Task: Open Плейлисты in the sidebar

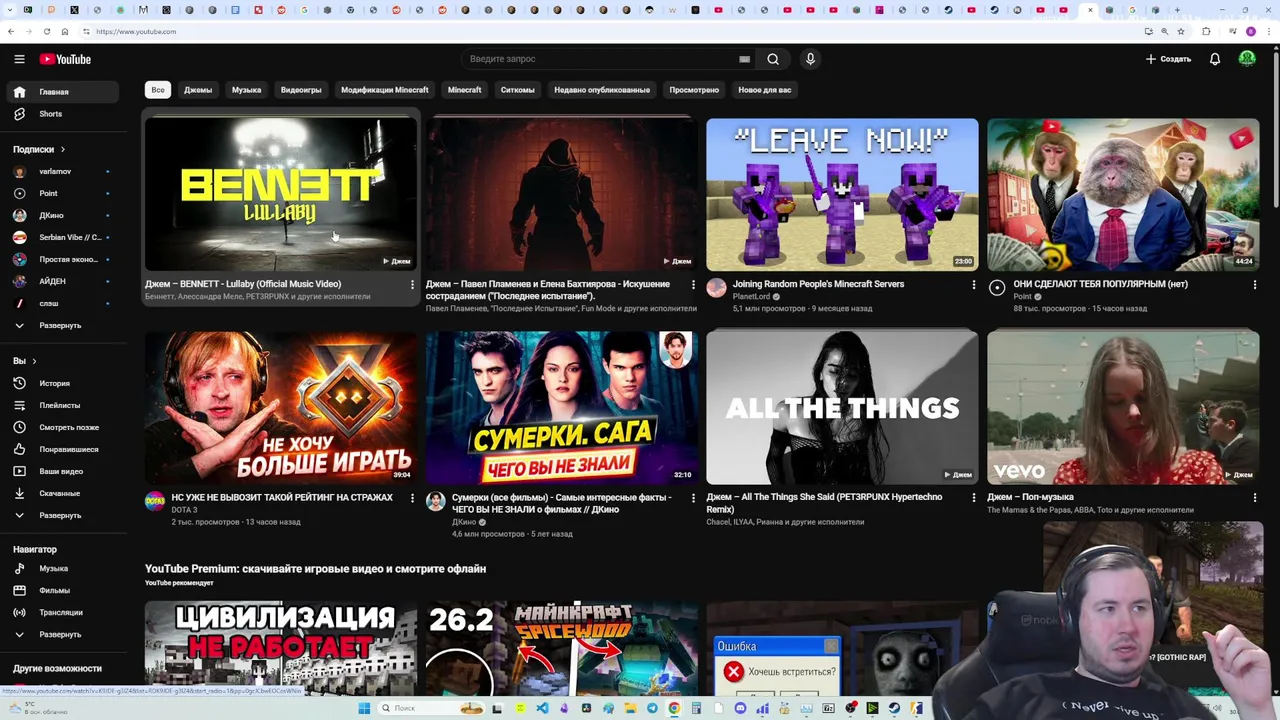Action: pyautogui.click(x=63, y=405)
